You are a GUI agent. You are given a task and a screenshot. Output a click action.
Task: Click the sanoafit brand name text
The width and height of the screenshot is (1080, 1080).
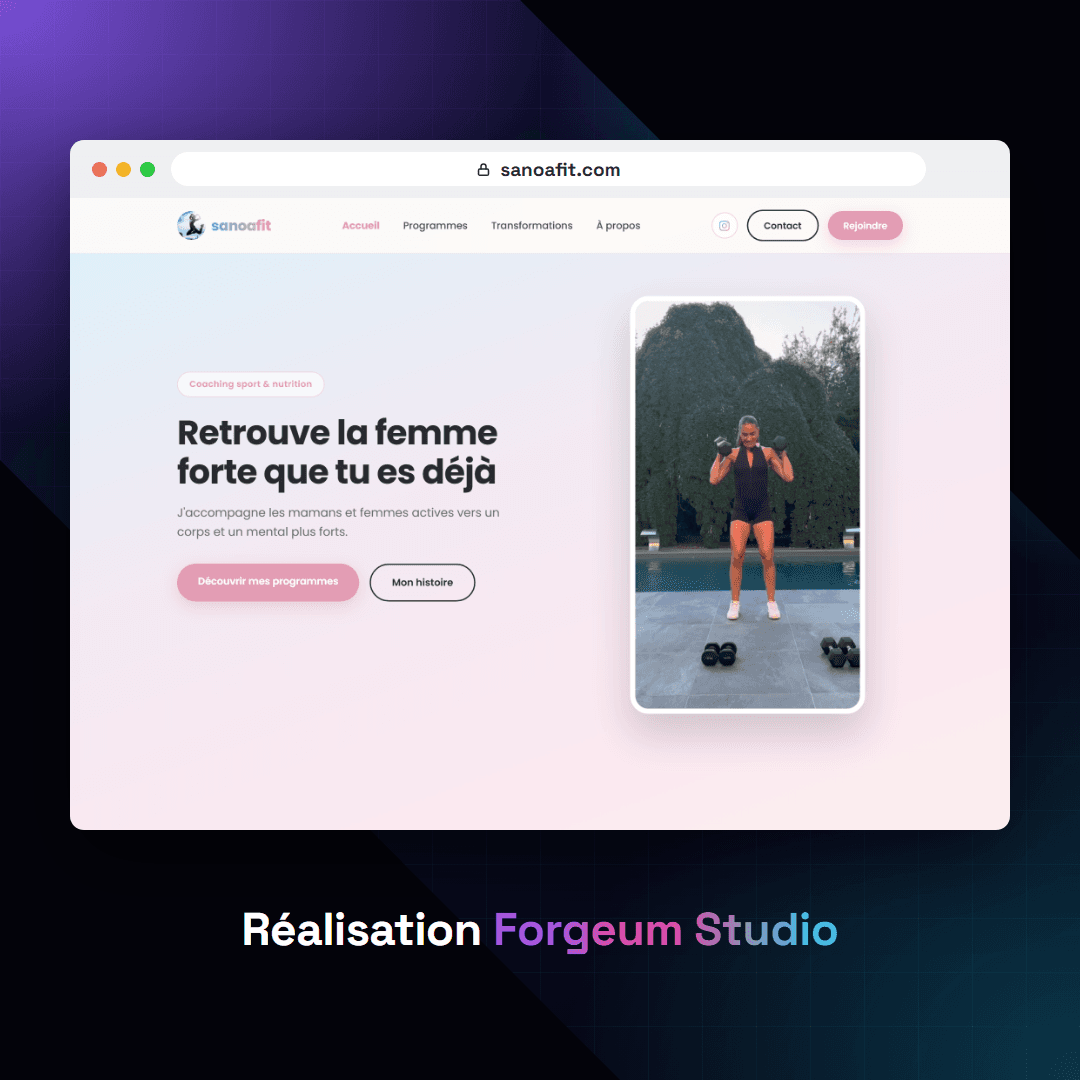tap(241, 225)
